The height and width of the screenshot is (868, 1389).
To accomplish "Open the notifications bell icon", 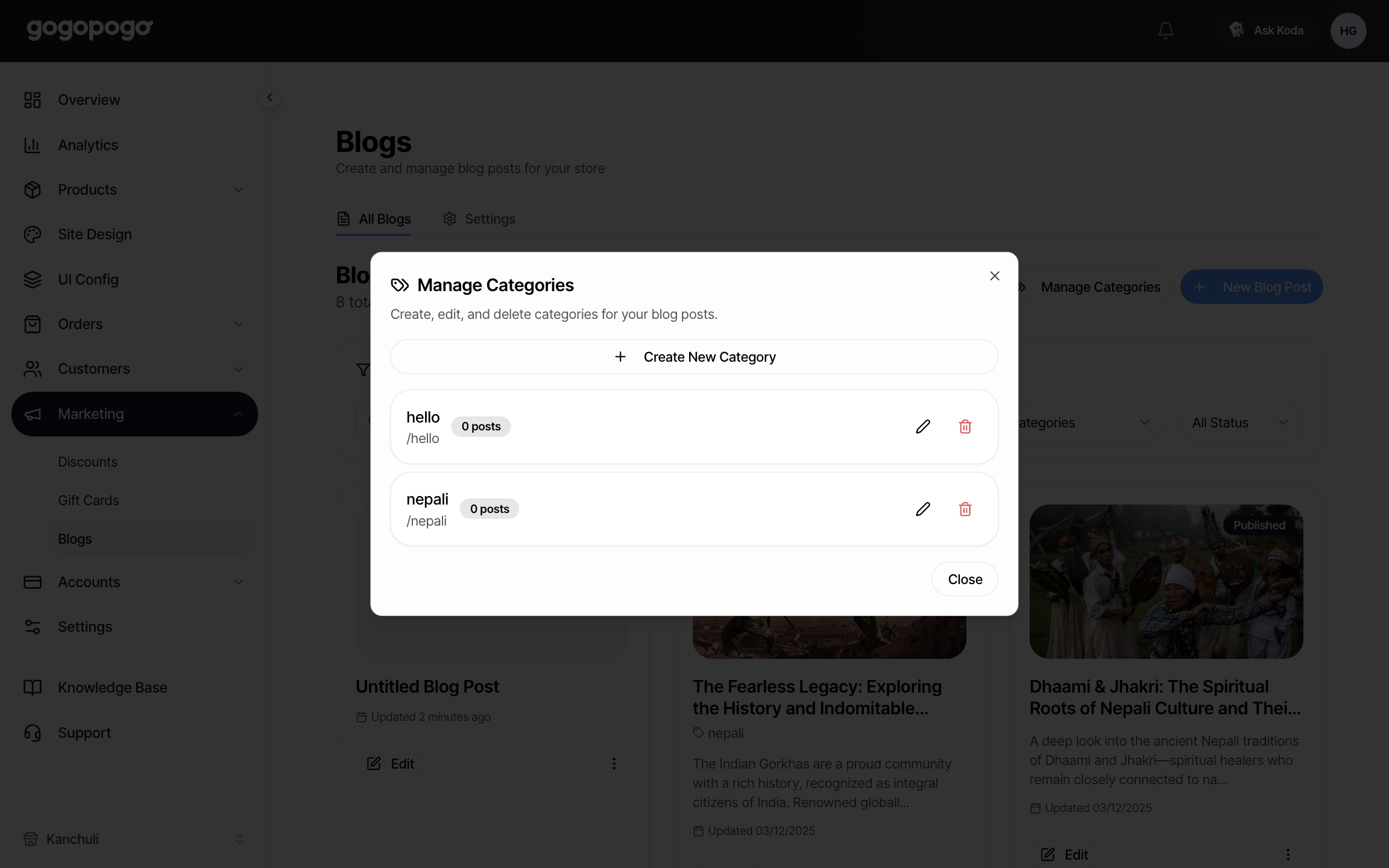I will click(1166, 30).
